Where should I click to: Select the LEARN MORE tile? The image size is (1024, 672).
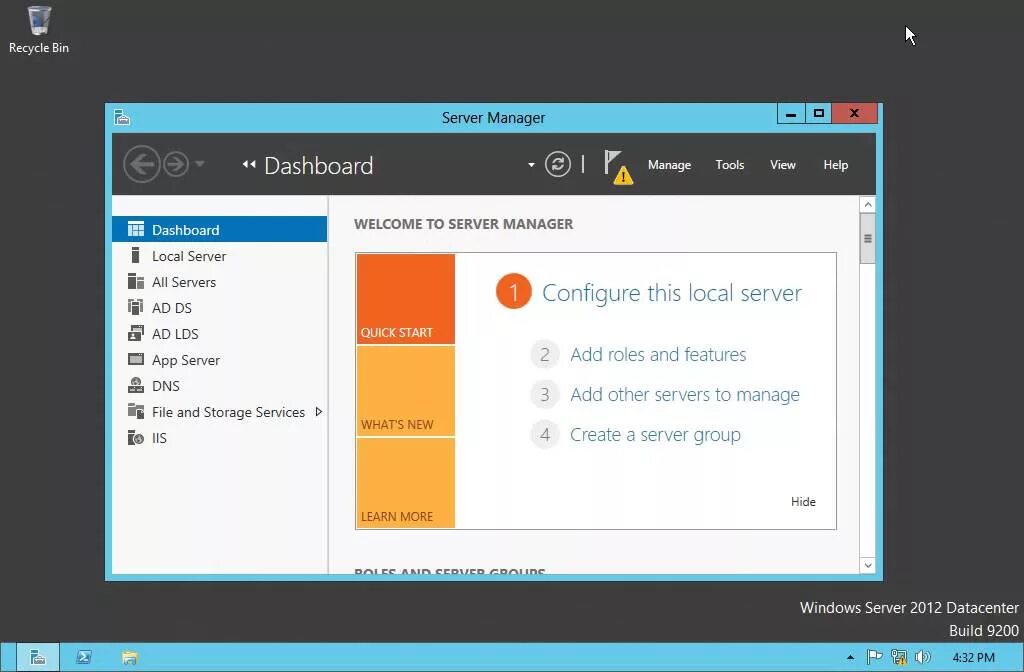tap(406, 483)
